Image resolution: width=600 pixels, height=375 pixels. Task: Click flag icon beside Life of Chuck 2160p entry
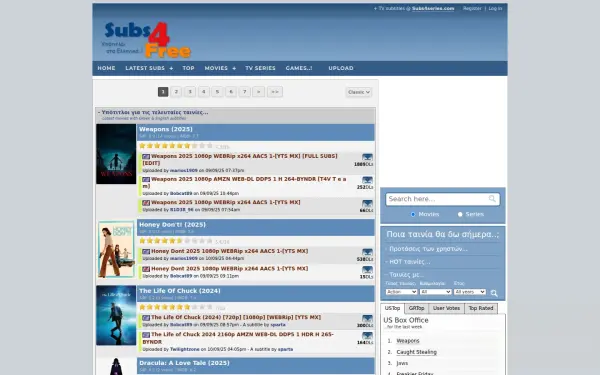pos(146,335)
